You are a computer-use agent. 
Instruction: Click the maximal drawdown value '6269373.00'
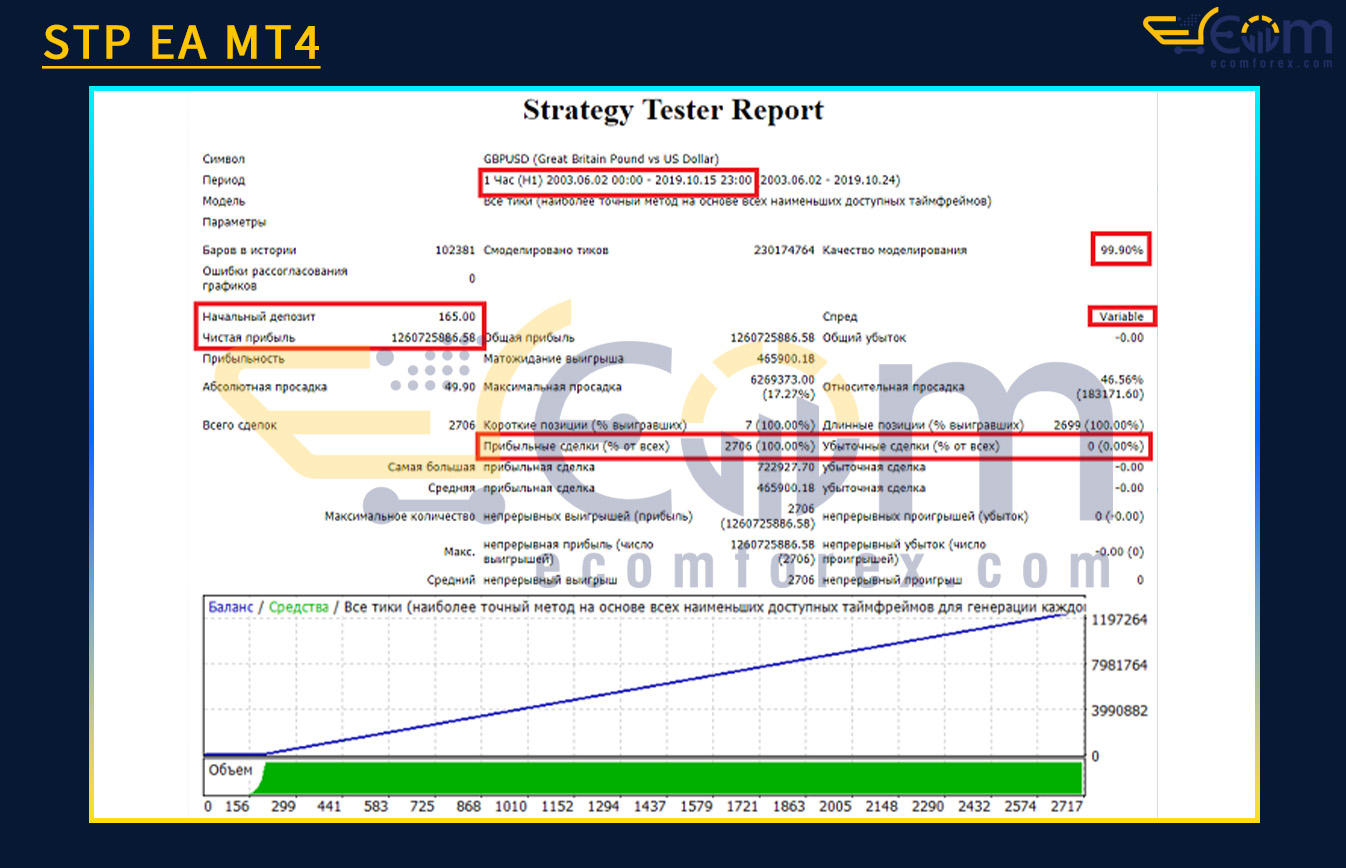[783, 379]
